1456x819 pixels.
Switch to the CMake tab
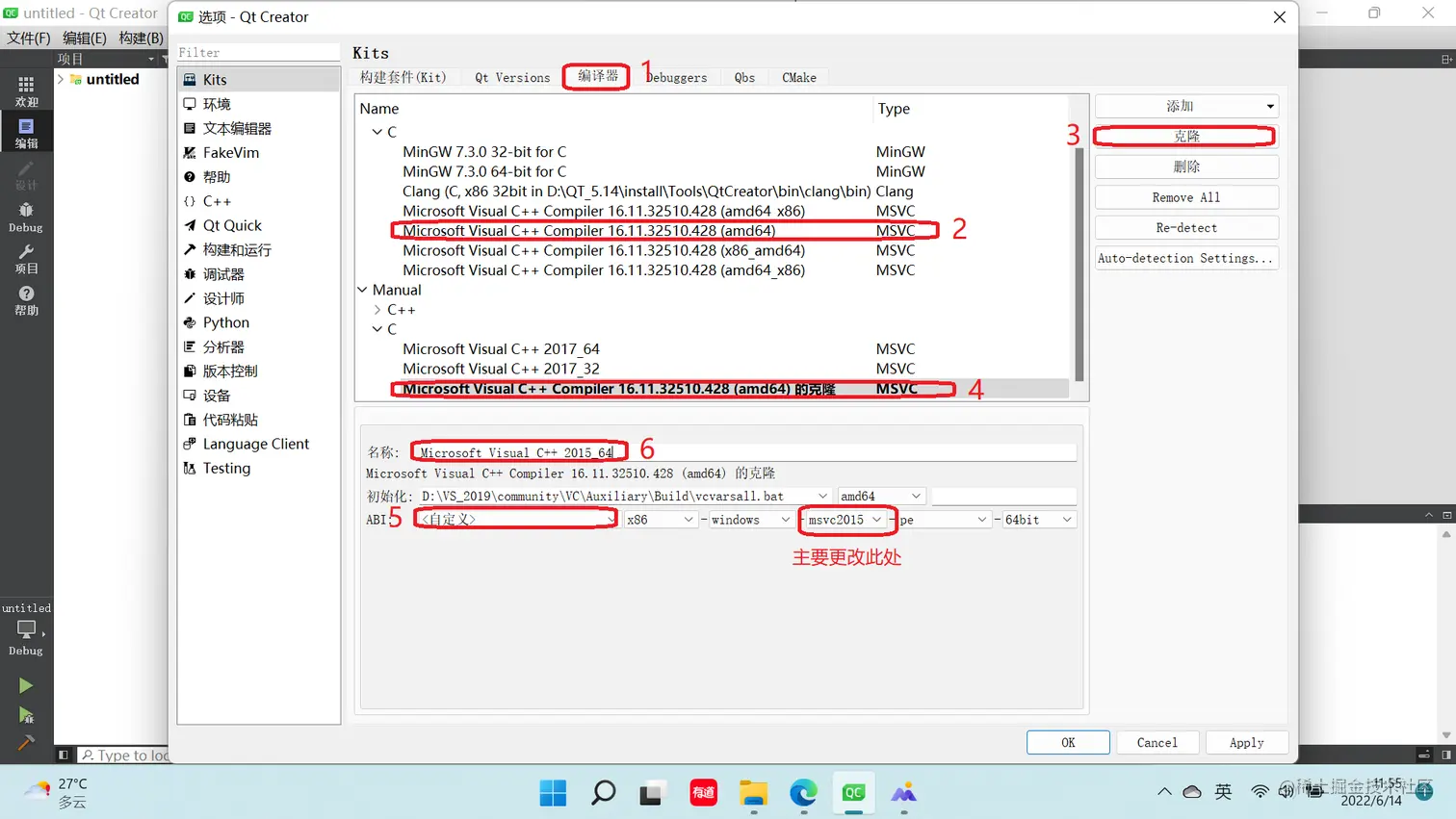[x=799, y=77]
